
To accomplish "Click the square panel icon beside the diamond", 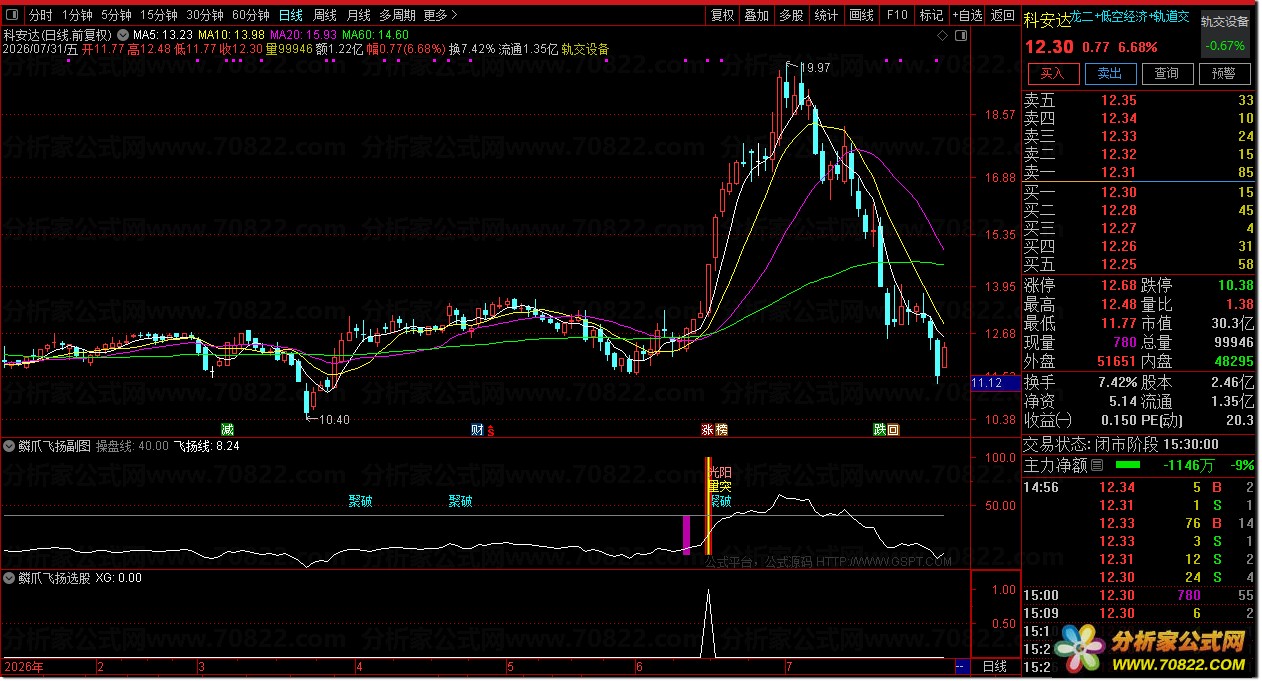I will pos(960,35).
